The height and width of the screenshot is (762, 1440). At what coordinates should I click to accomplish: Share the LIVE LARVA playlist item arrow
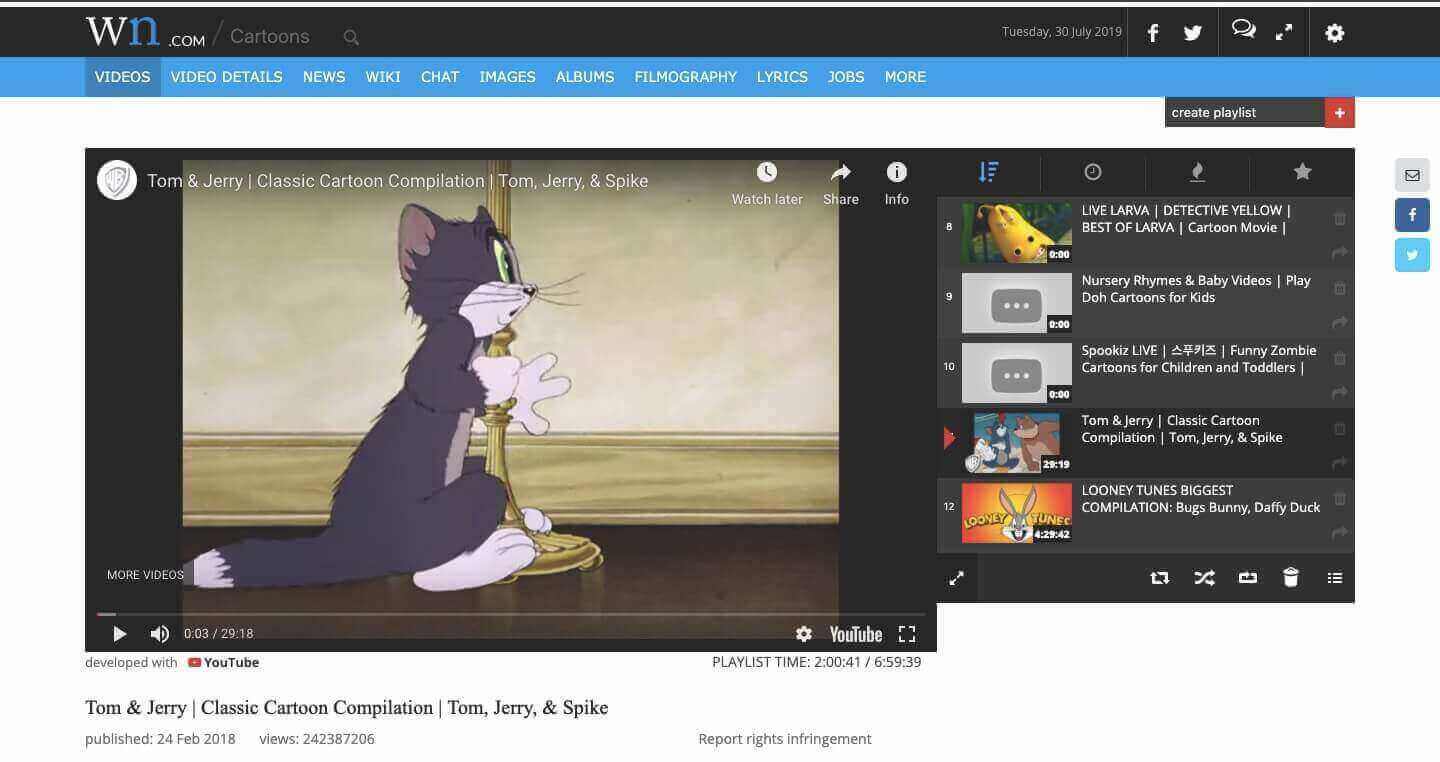(1340, 253)
